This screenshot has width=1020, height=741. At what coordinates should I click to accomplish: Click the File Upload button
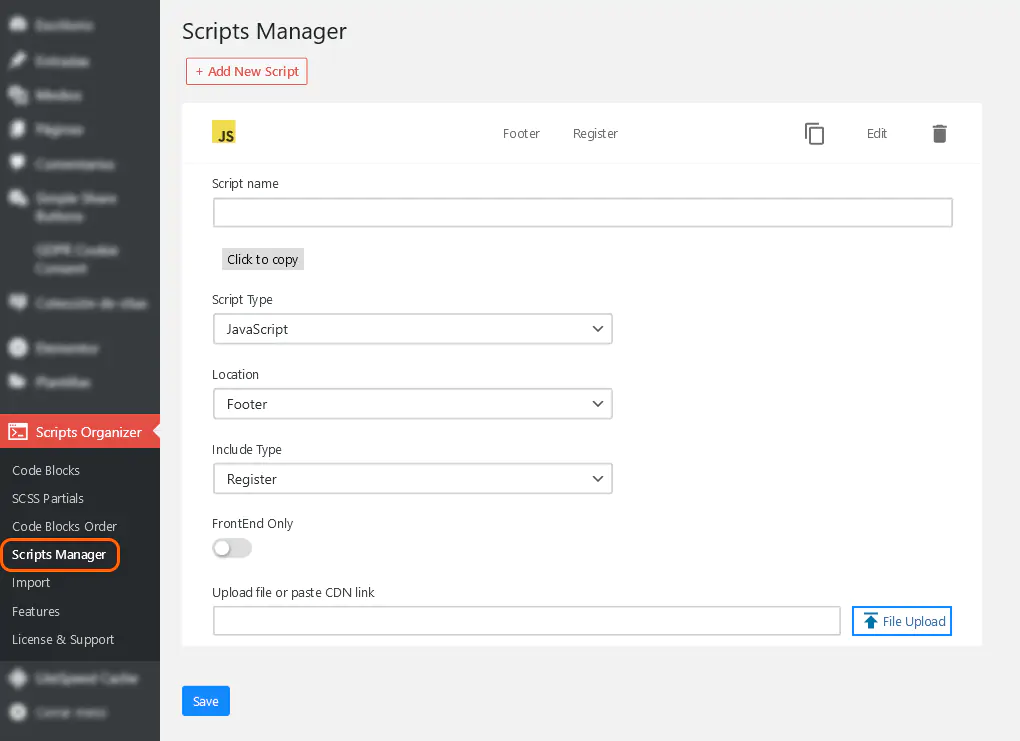(901, 621)
